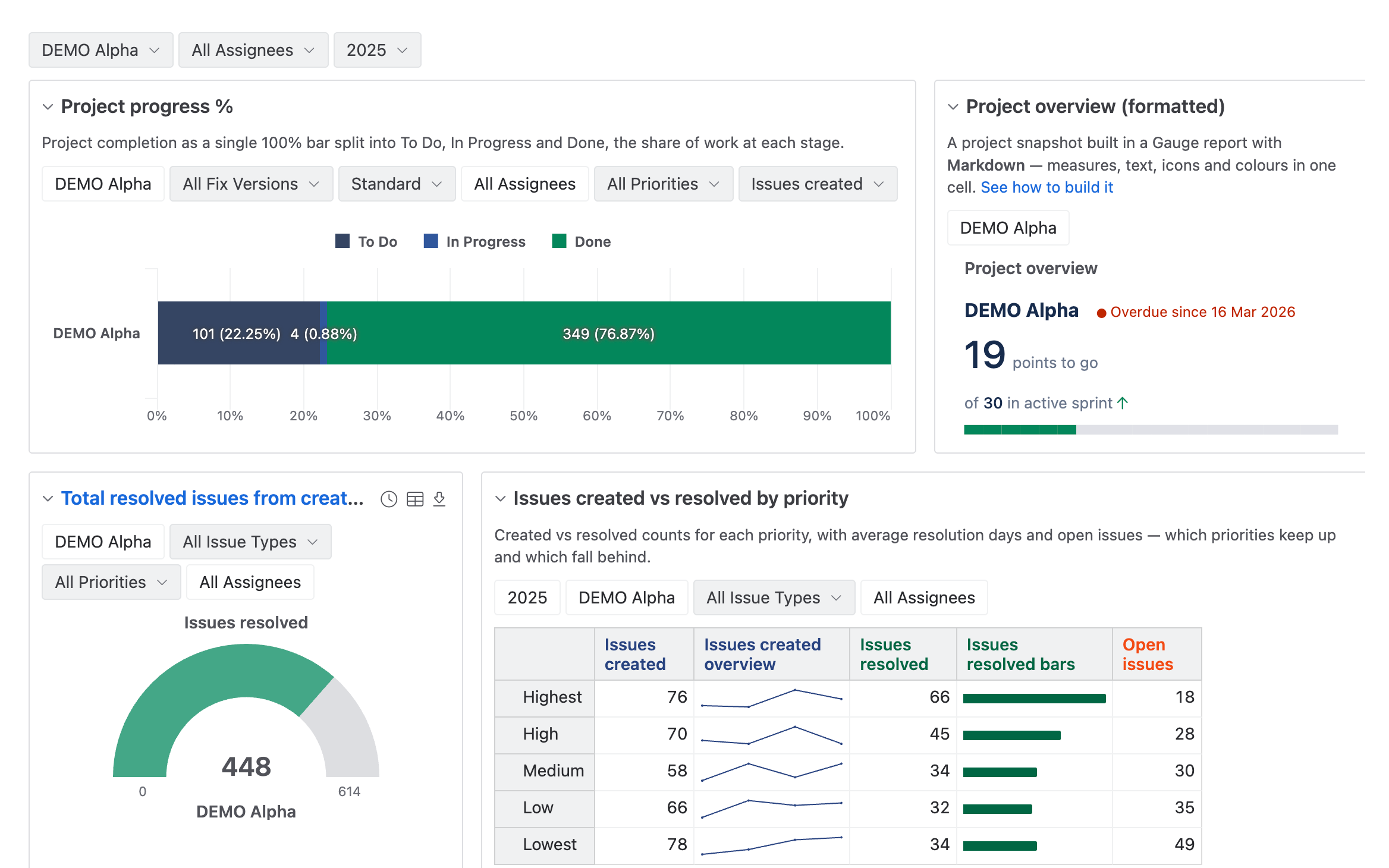Open the clock icon on Total resolved issues
The height and width of the screenshot is (868, 1389).
point(389,499)
